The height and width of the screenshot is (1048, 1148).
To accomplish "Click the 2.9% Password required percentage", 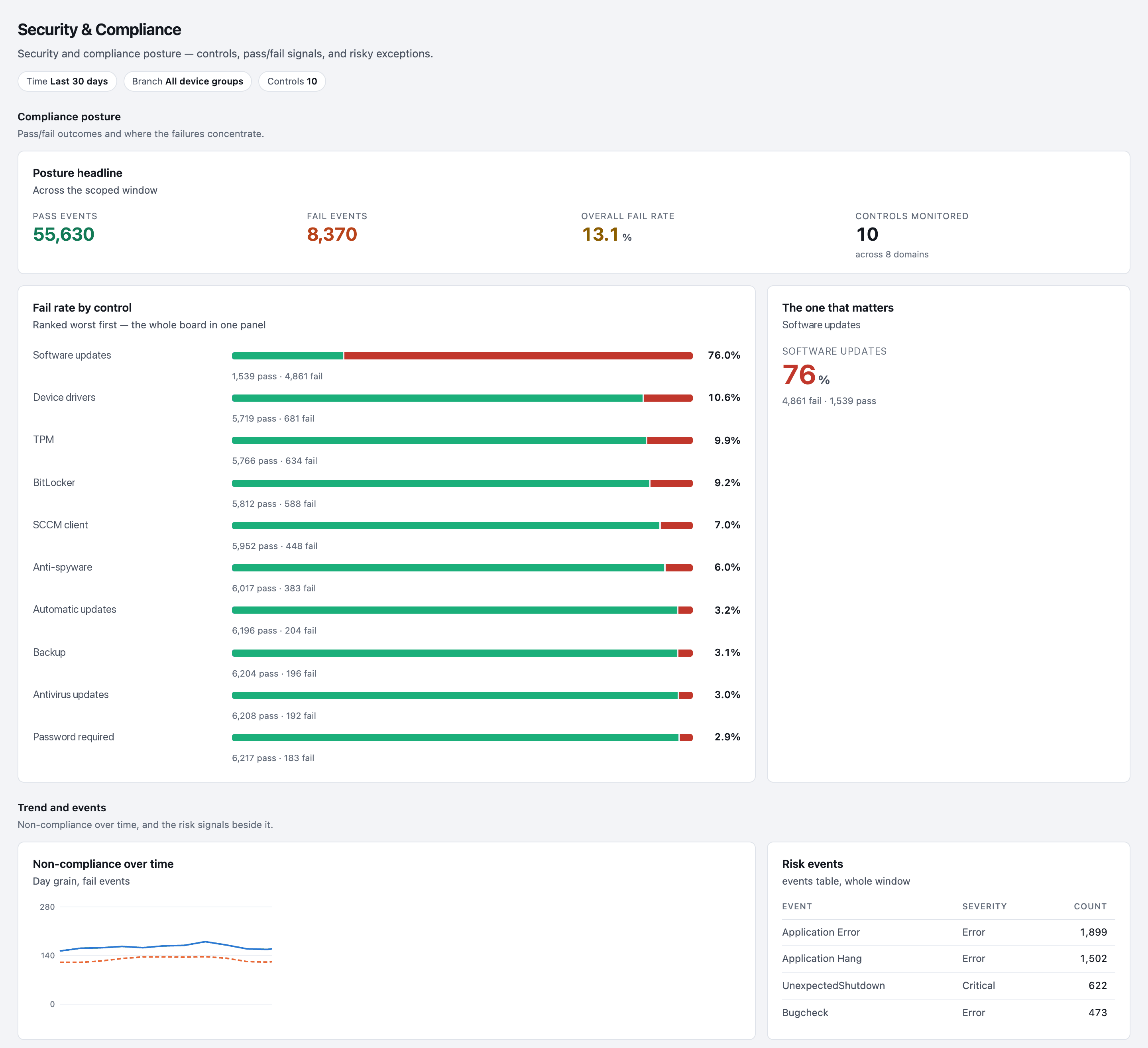I will [727, 737].
